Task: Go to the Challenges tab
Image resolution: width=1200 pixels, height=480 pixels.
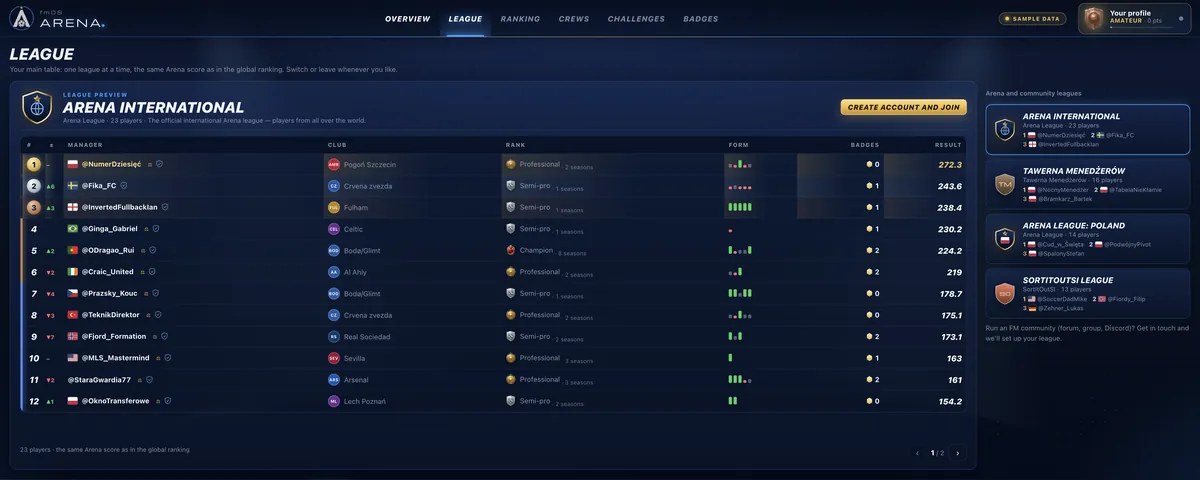Action: pos(636,19)
